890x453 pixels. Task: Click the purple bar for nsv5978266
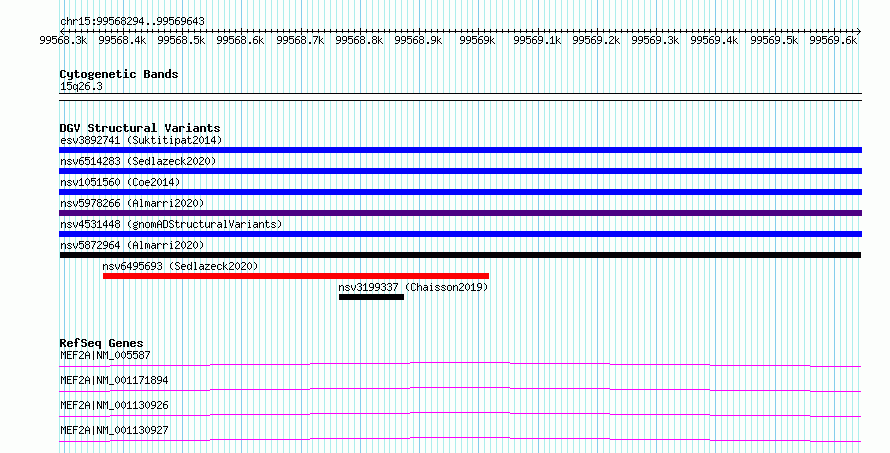460,213
